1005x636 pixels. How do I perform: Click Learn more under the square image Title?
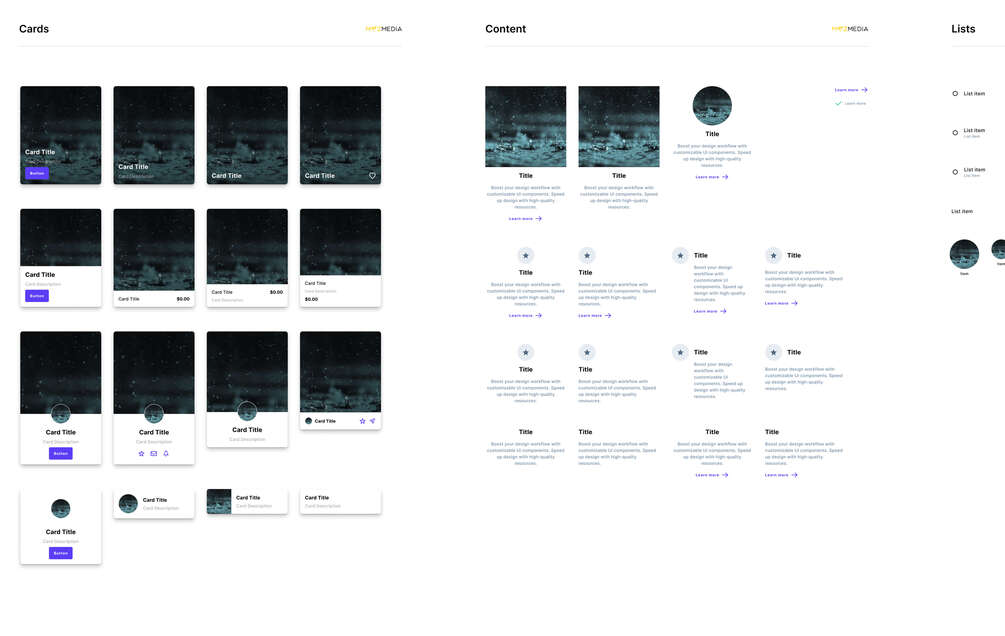point(526,219)
